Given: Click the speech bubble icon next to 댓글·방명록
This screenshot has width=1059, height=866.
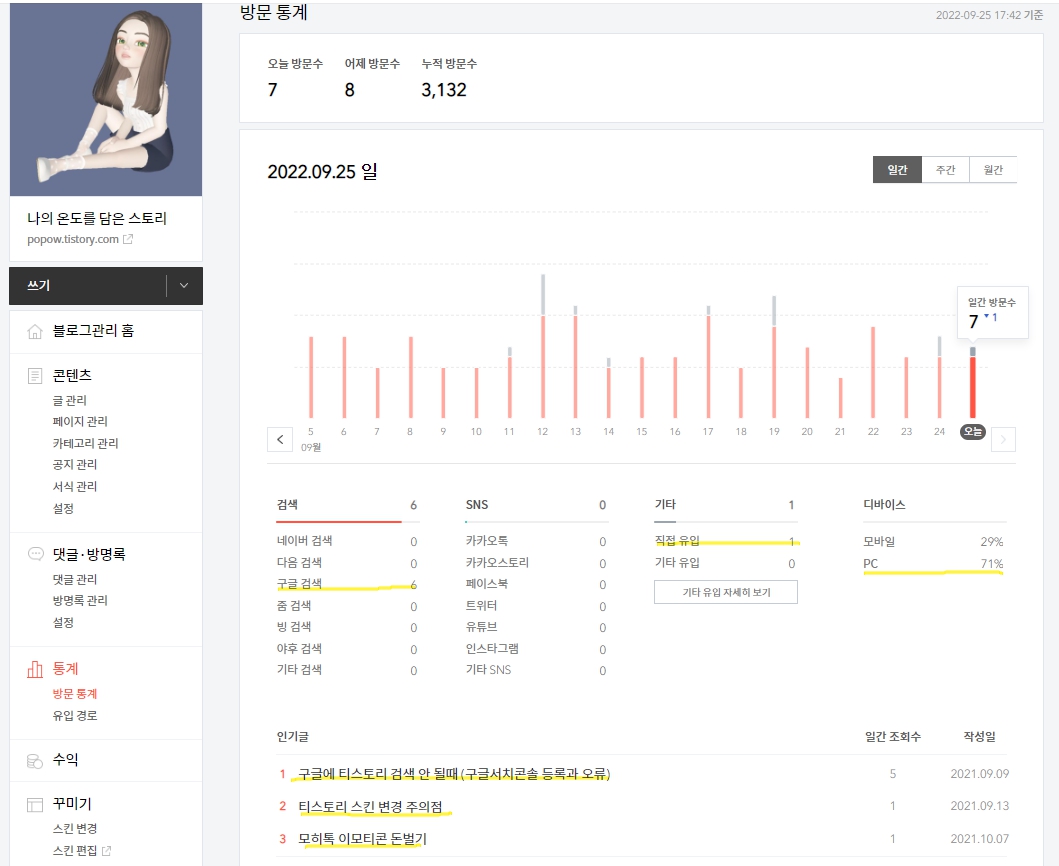Looking at the screenshot, I should tap(35, 554).
